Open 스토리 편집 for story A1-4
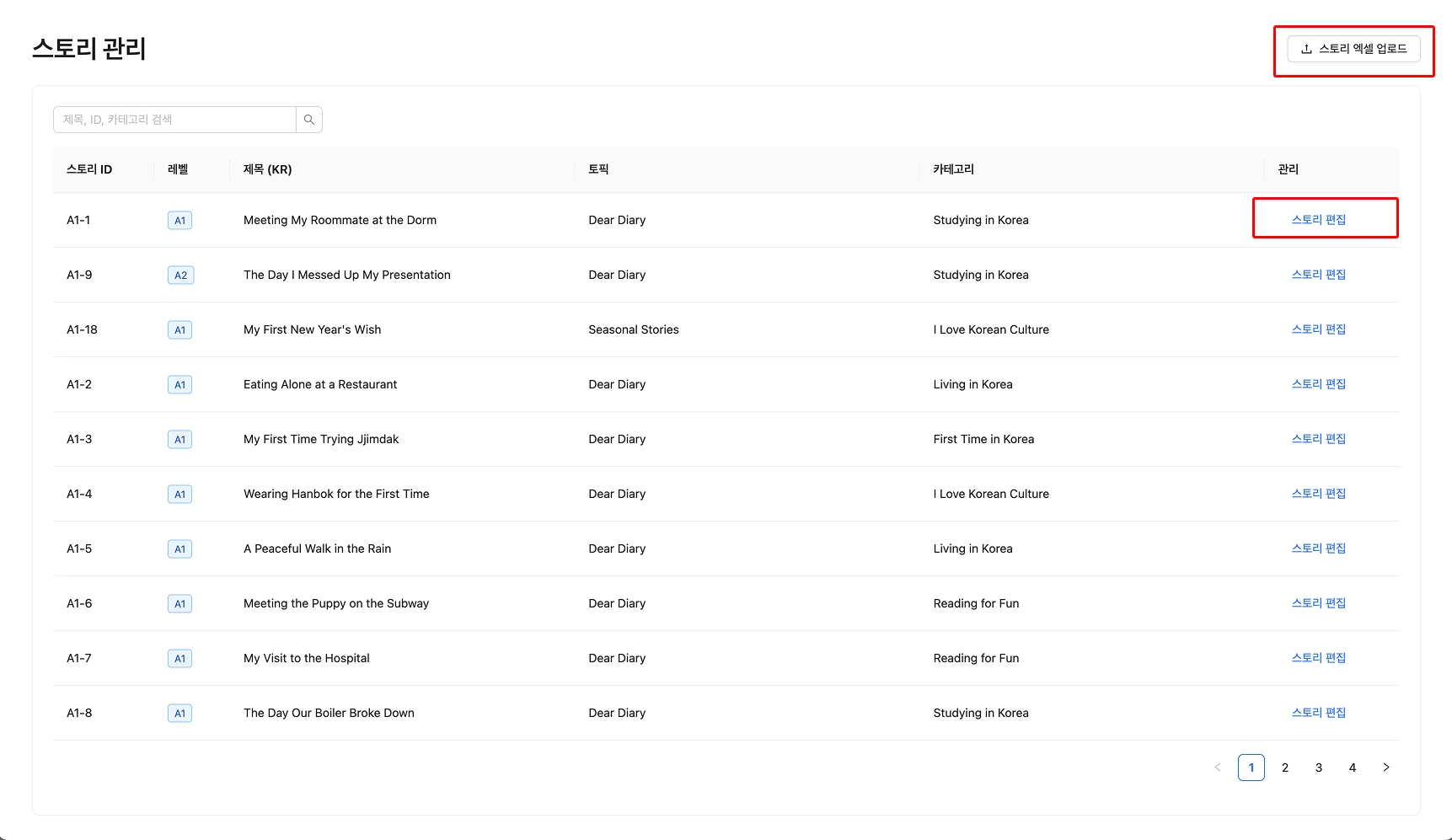The width and height of the screenshot is (1452, 840). click(1319, 494)
